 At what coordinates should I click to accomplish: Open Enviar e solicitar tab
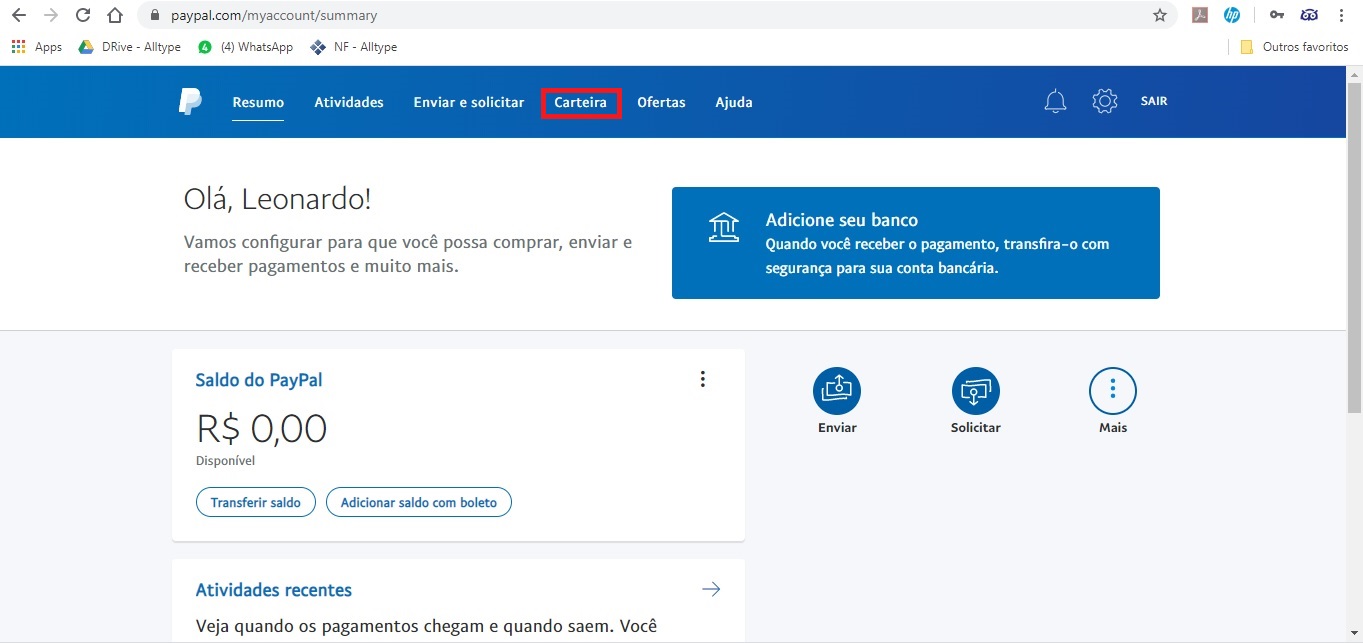(469, 102)
